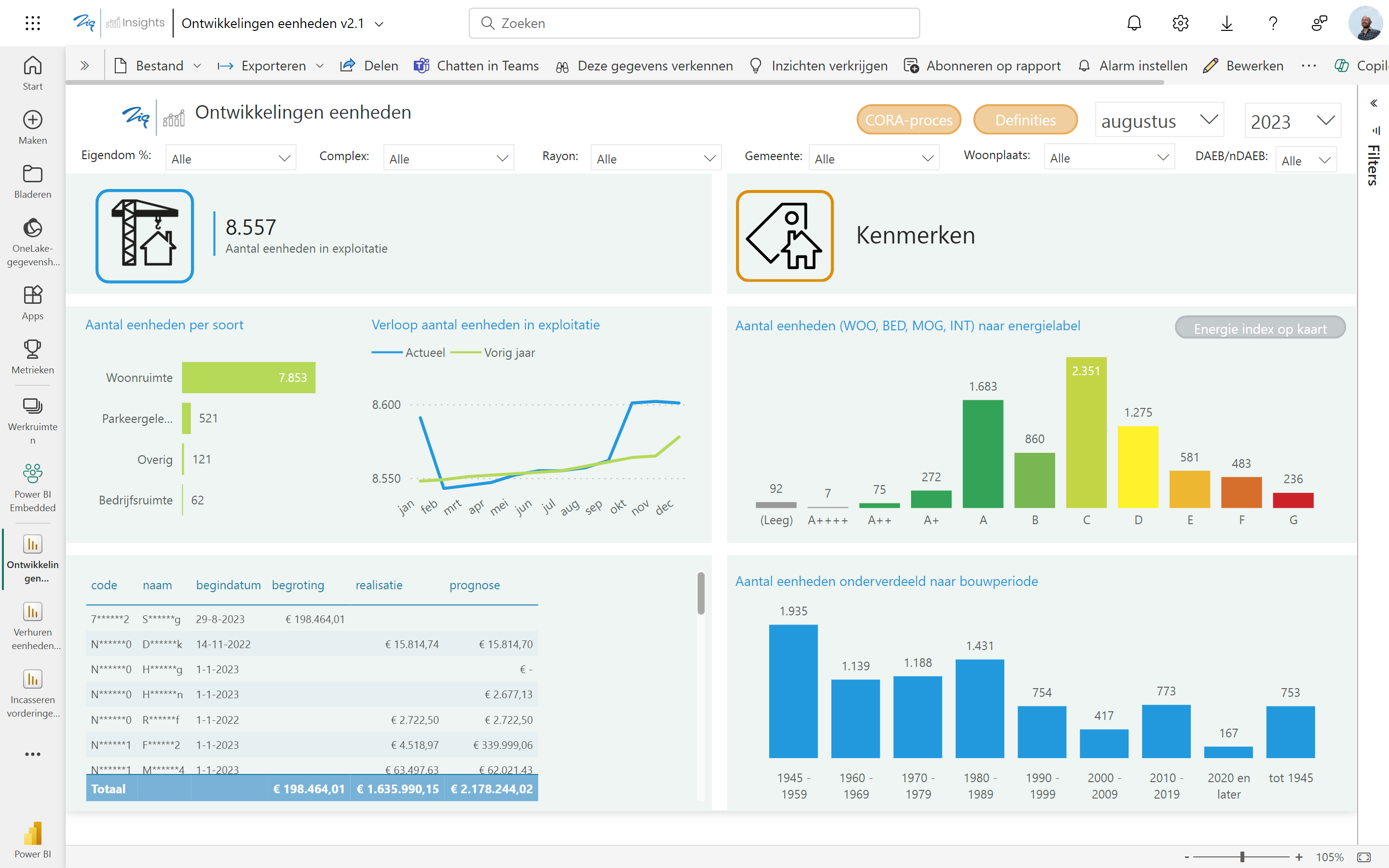This screenshot has height=868, width=1389.
Task: Expand the Filters pane chevron
Action: pyautogui.click(x=1374, y=103)
